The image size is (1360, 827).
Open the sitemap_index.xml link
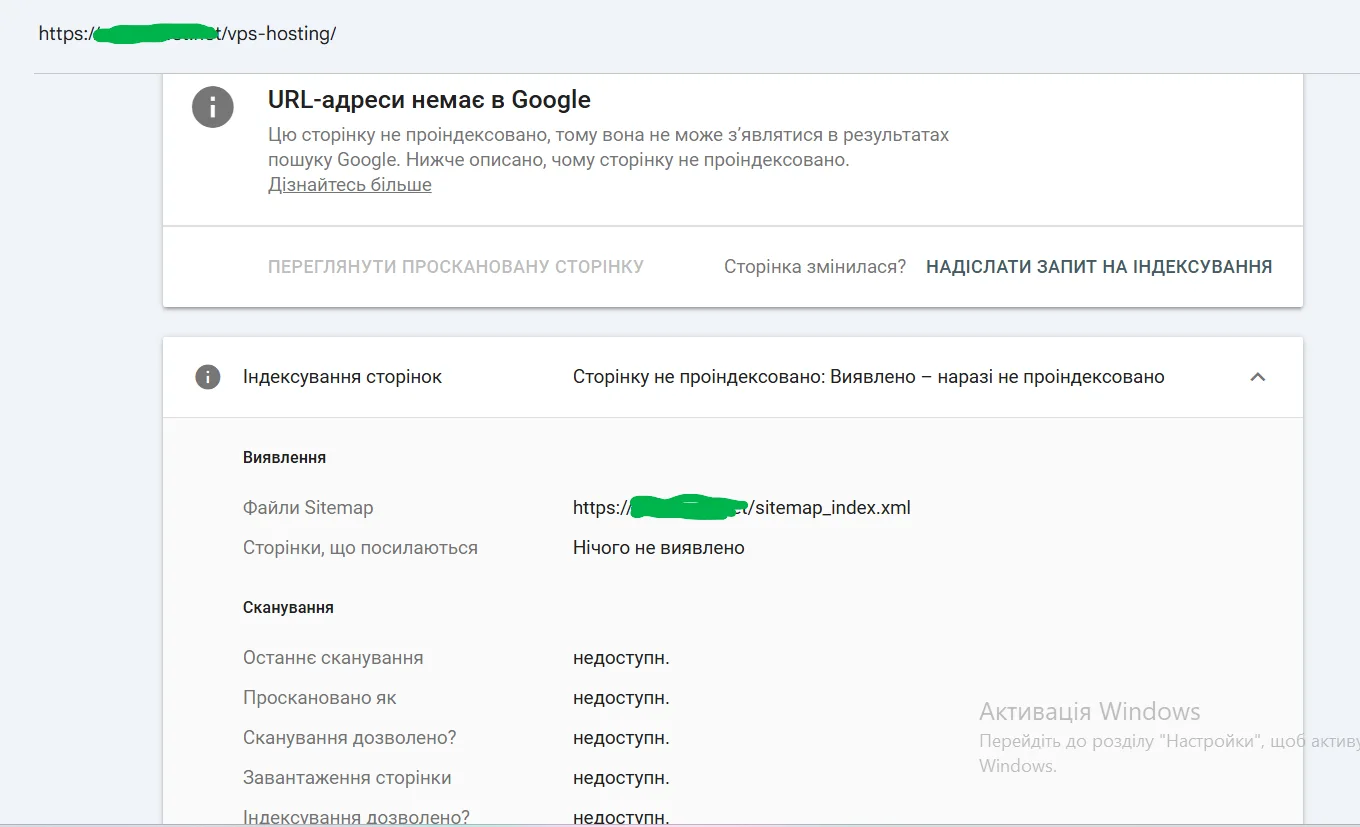(741, 507)
